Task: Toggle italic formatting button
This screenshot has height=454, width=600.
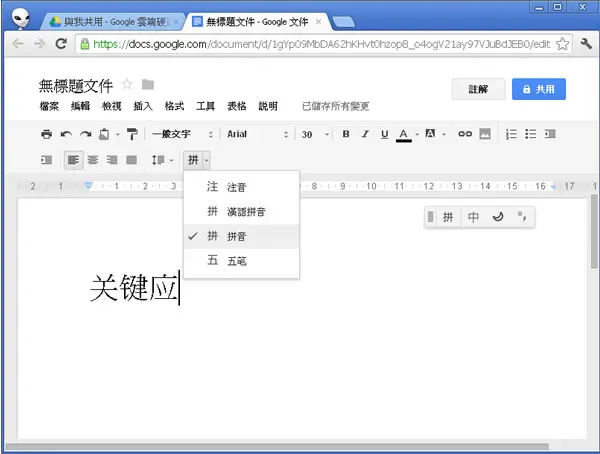Action: [x=365, y=134]
